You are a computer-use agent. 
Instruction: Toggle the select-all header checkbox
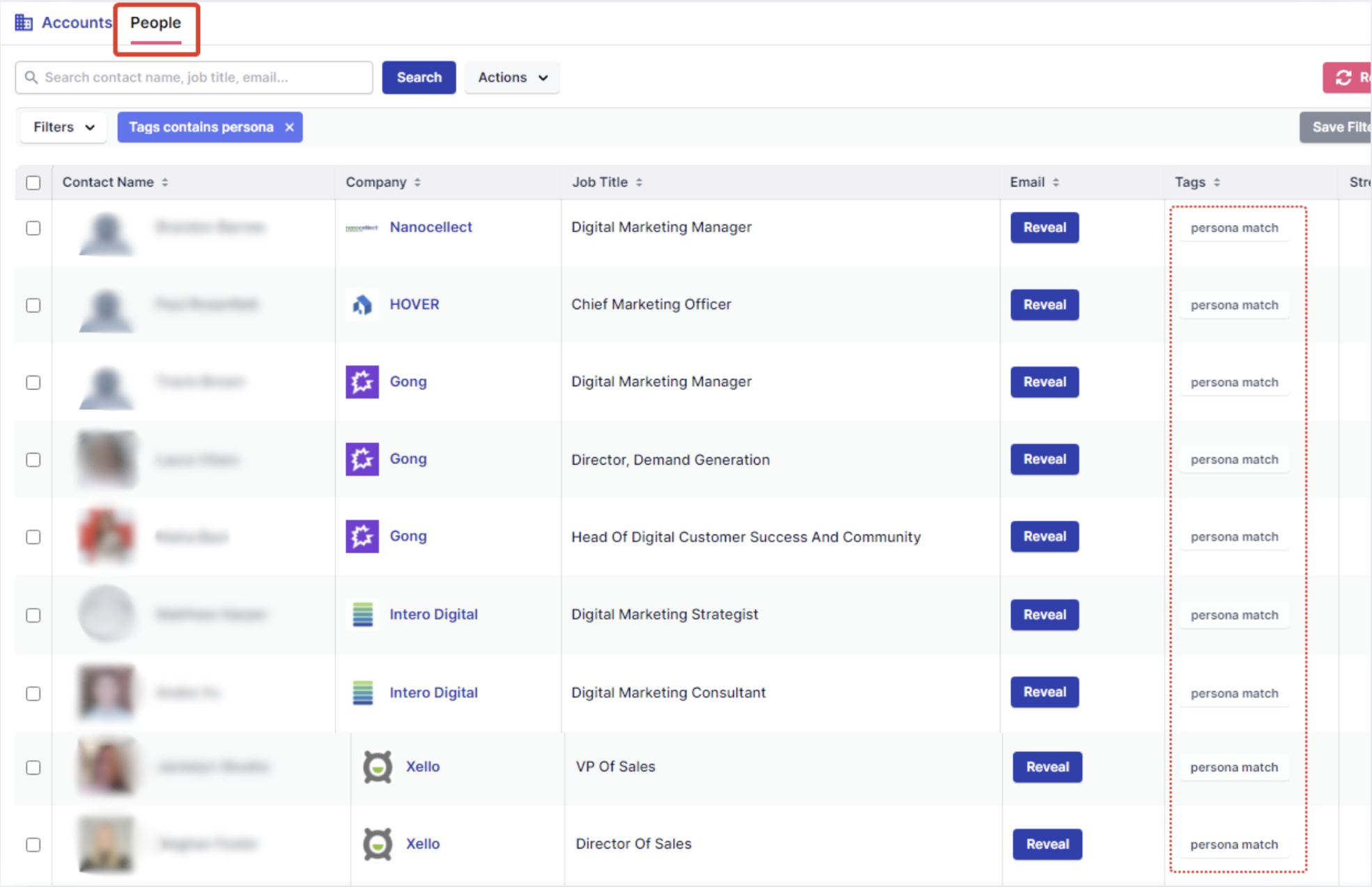(33, 183)
